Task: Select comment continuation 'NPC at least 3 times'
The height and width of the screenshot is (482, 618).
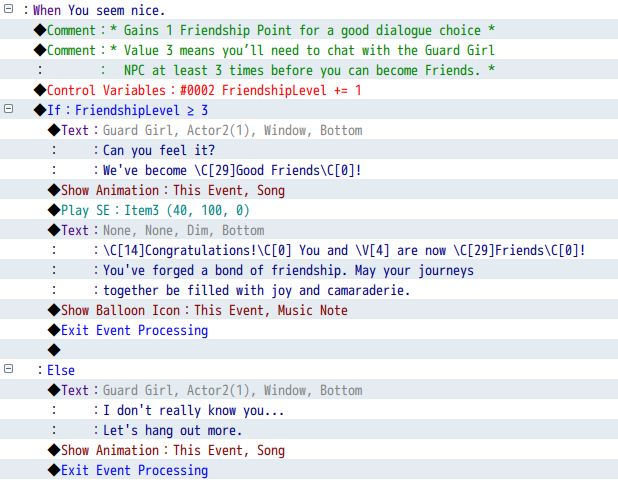Action: pos(309,70)
